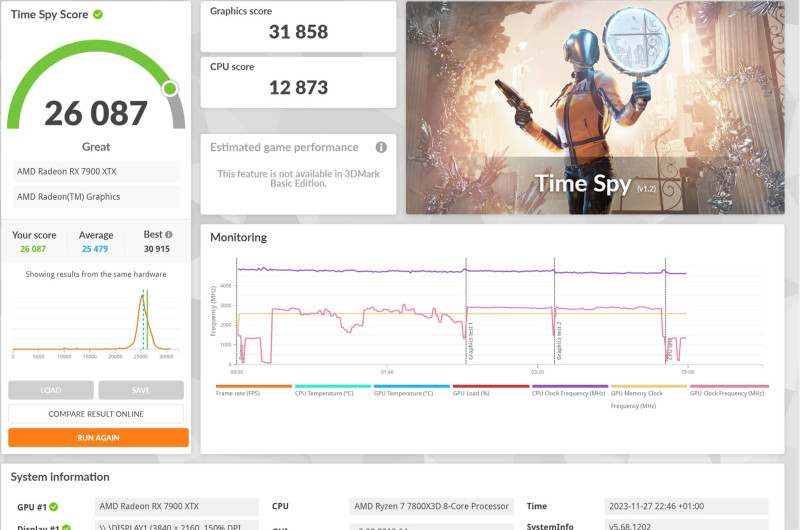This screenshot has width=800, height=530.
Task: Click the AMD Radeon RX 7900 XTX field under Great
Action: coord(96,171)
